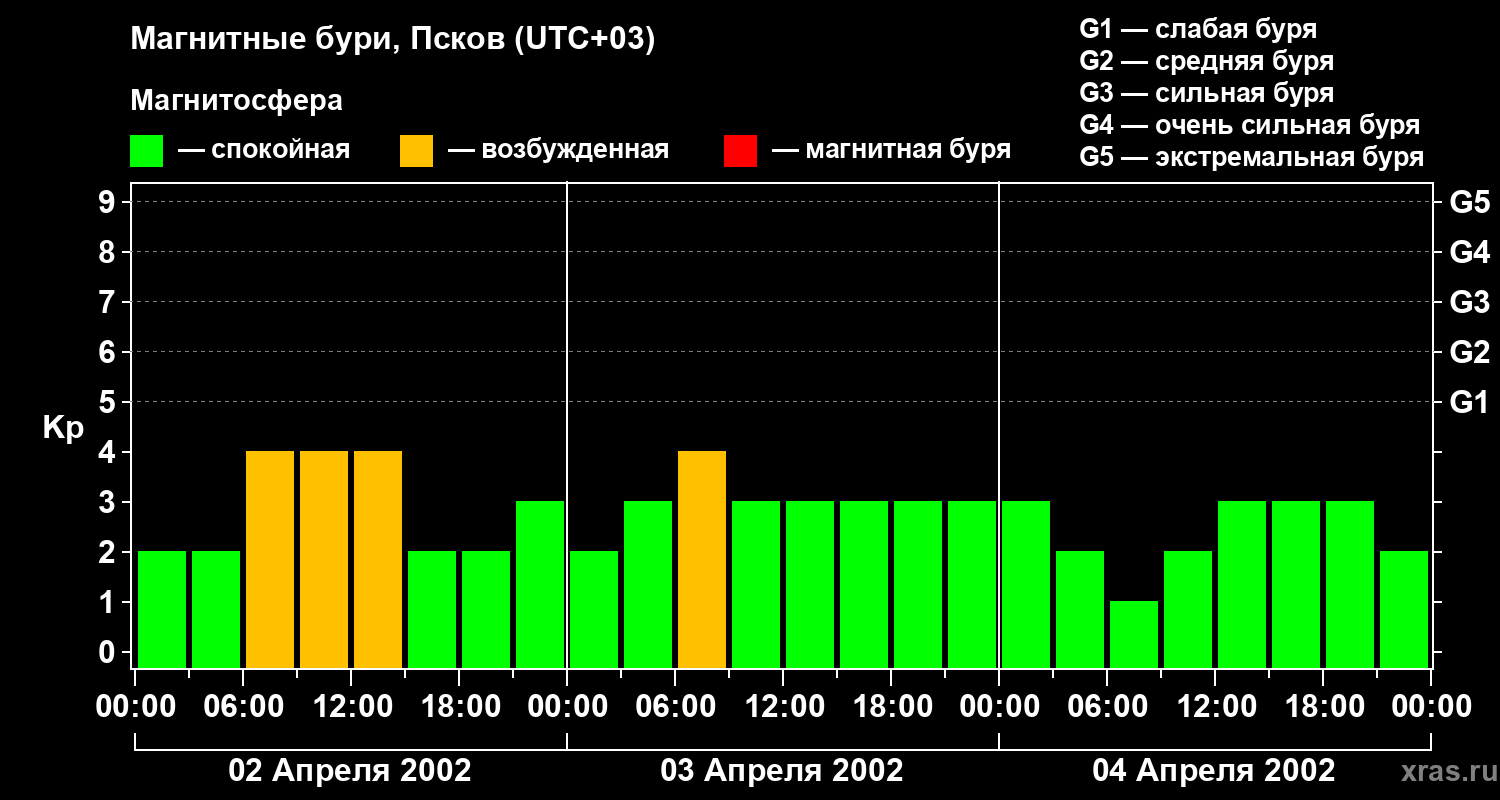Image resolution: width=1500 pixels, height=800 pixels.
Task: Click the '12:00' time tick under 02 Апреля
Action: click(x=352, y=707)
